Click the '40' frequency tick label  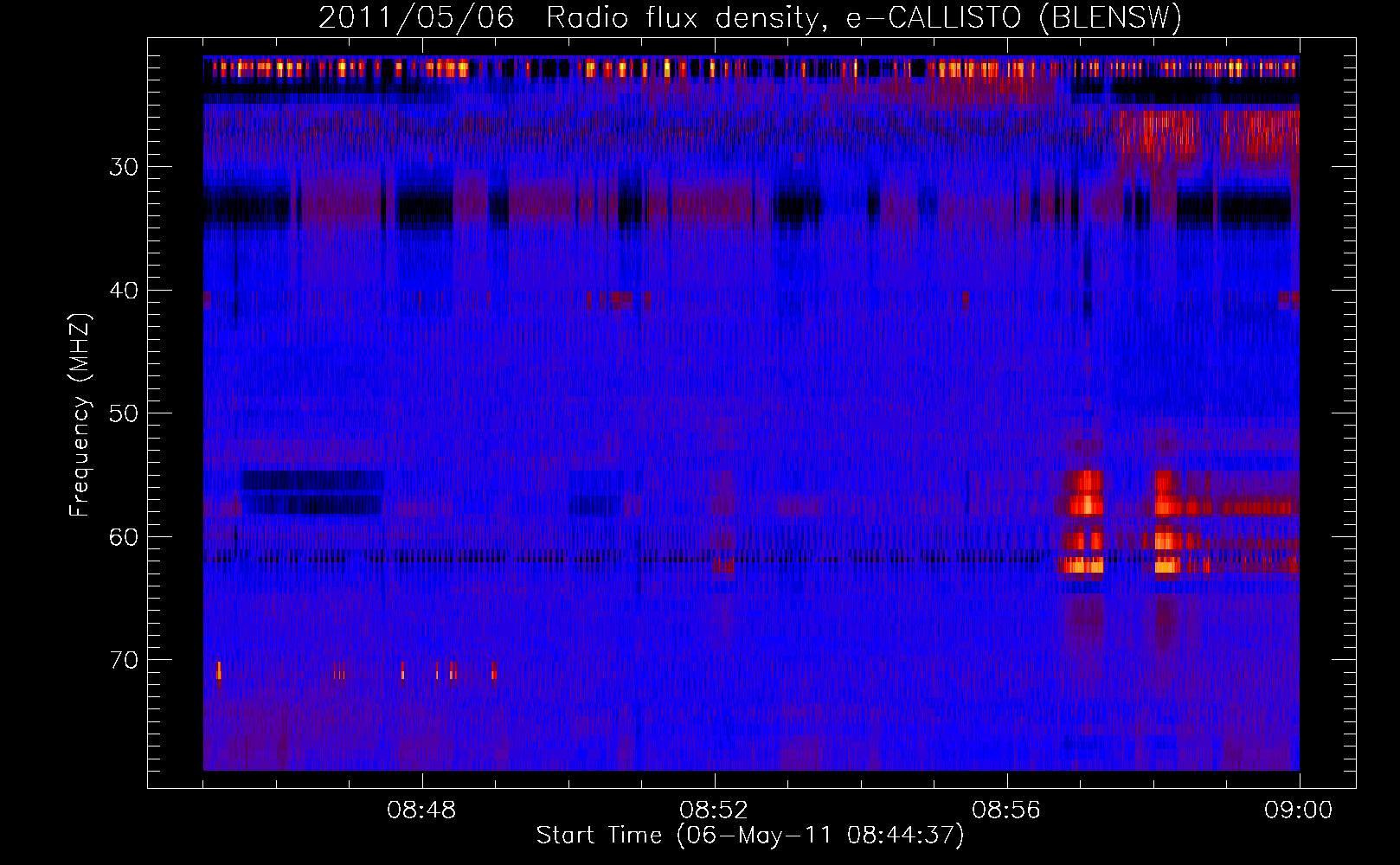[124, 291]
